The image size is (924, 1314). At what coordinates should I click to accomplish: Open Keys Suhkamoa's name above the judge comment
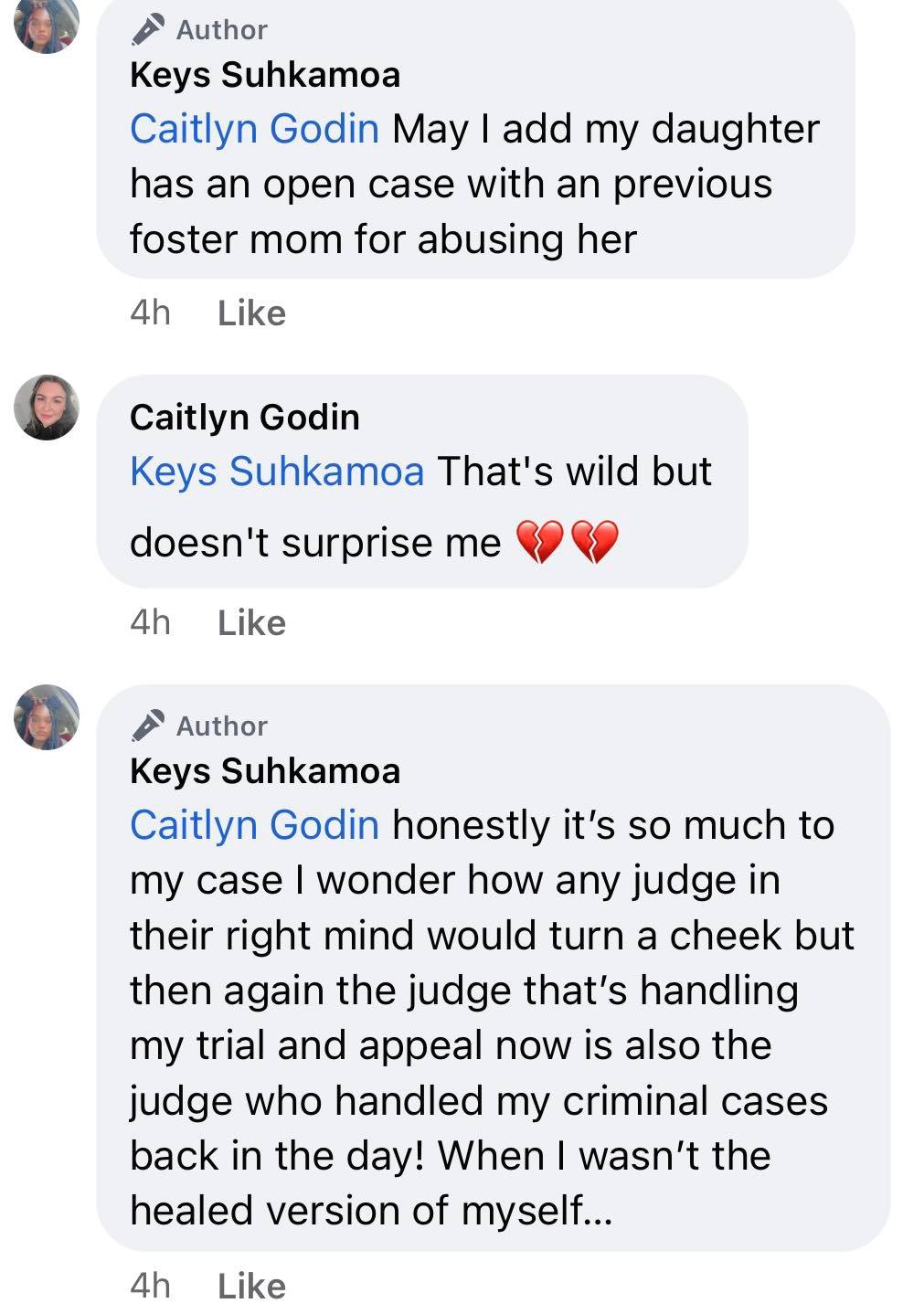(265, 771)
